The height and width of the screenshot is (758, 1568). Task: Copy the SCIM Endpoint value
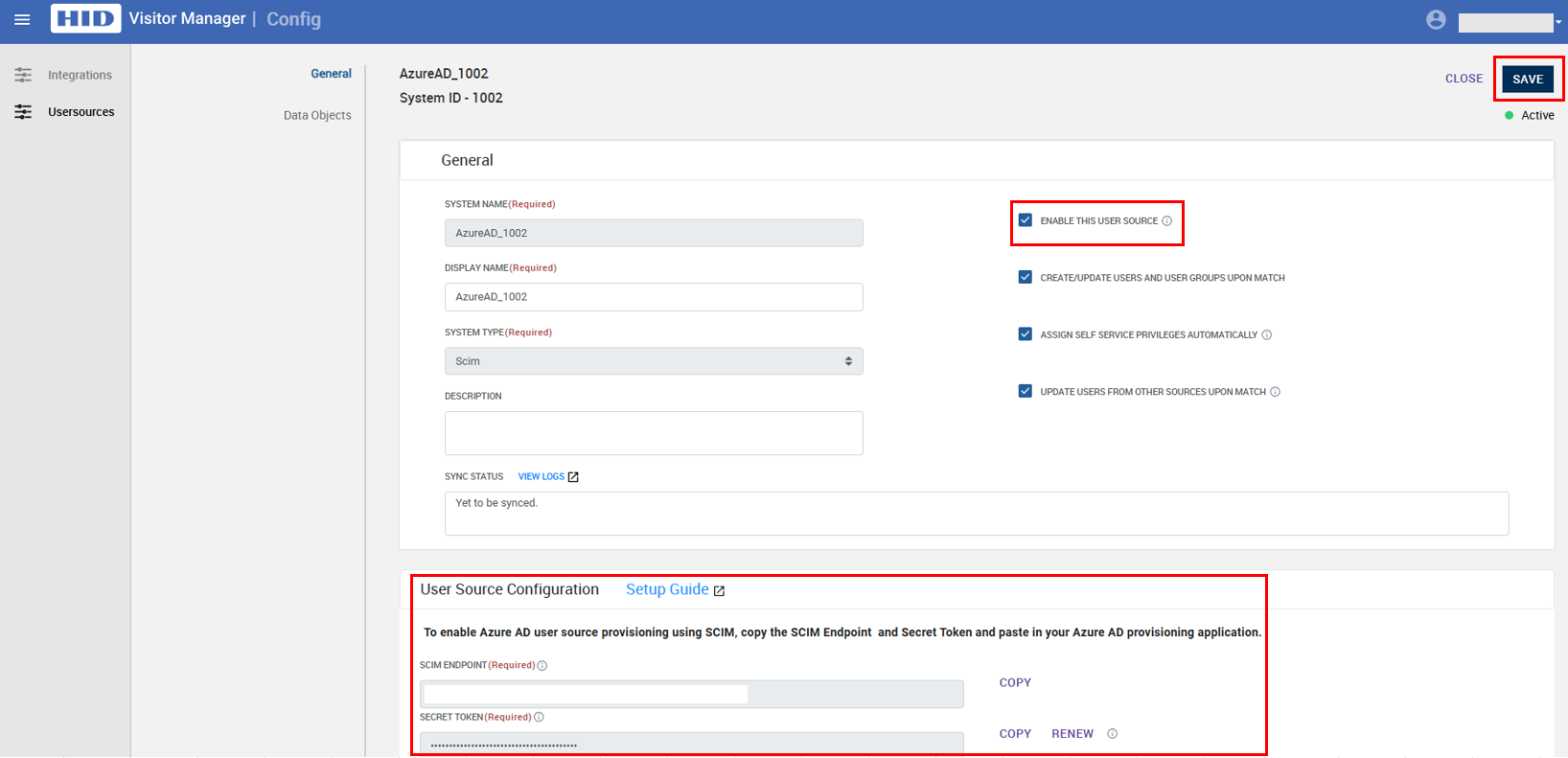(x=1015, y=682)
